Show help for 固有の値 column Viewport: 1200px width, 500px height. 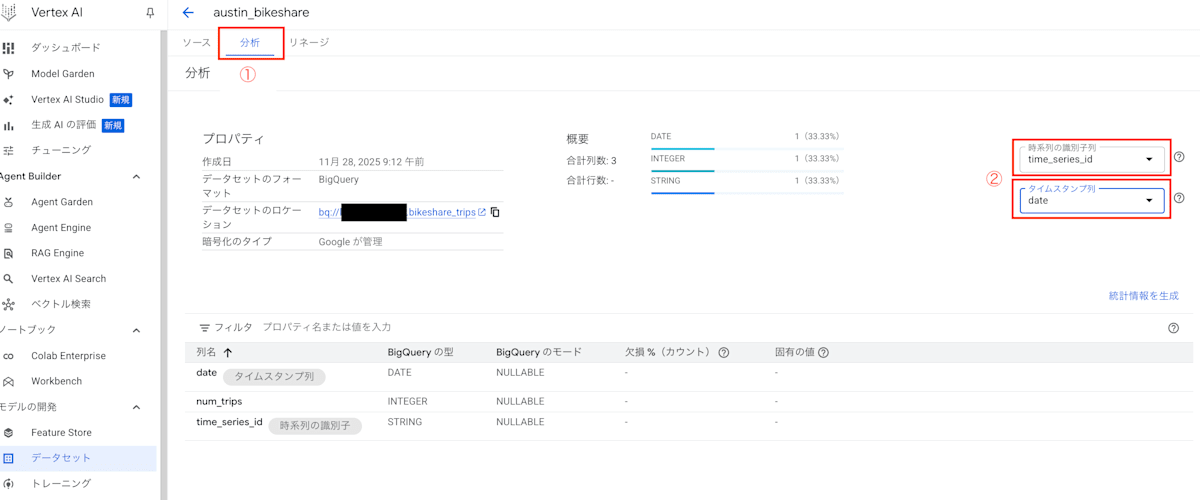[x=823, y=353]
